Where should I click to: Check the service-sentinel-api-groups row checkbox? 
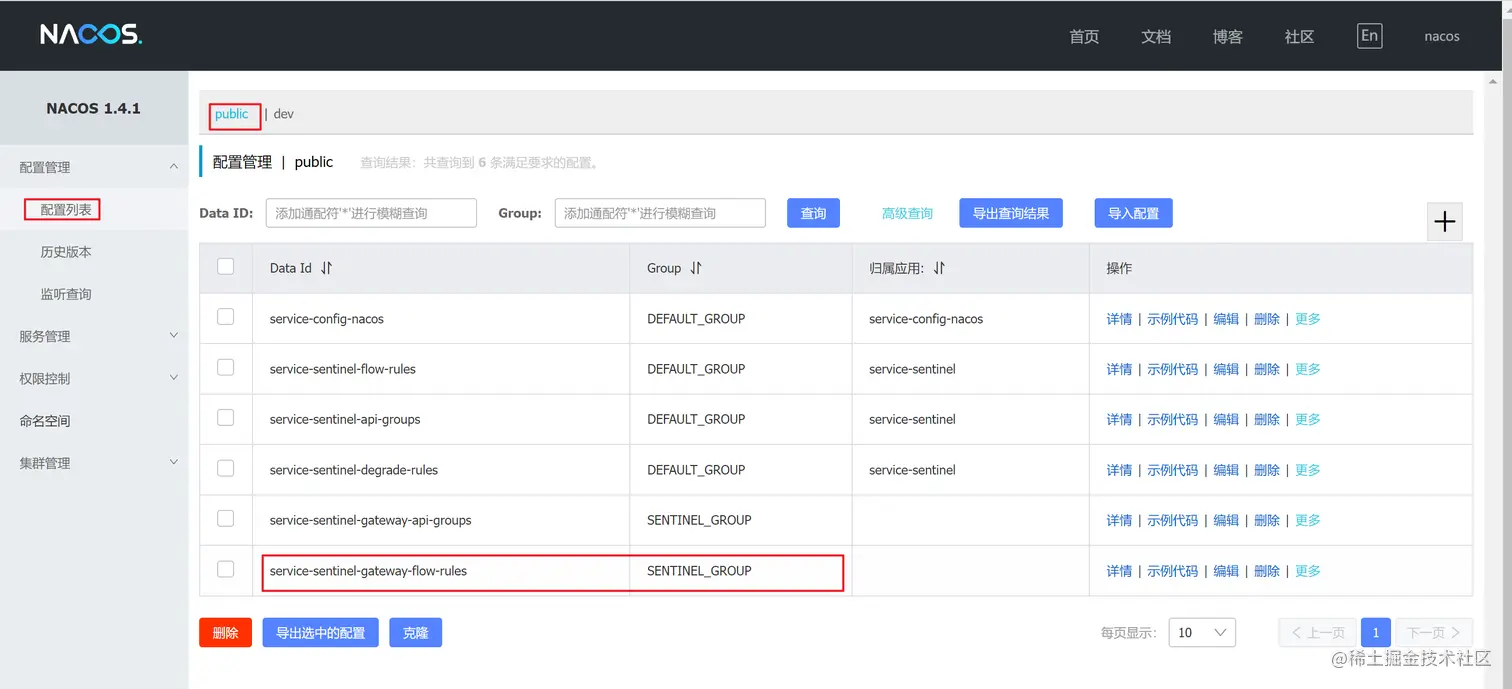click(x=226, y=417)
